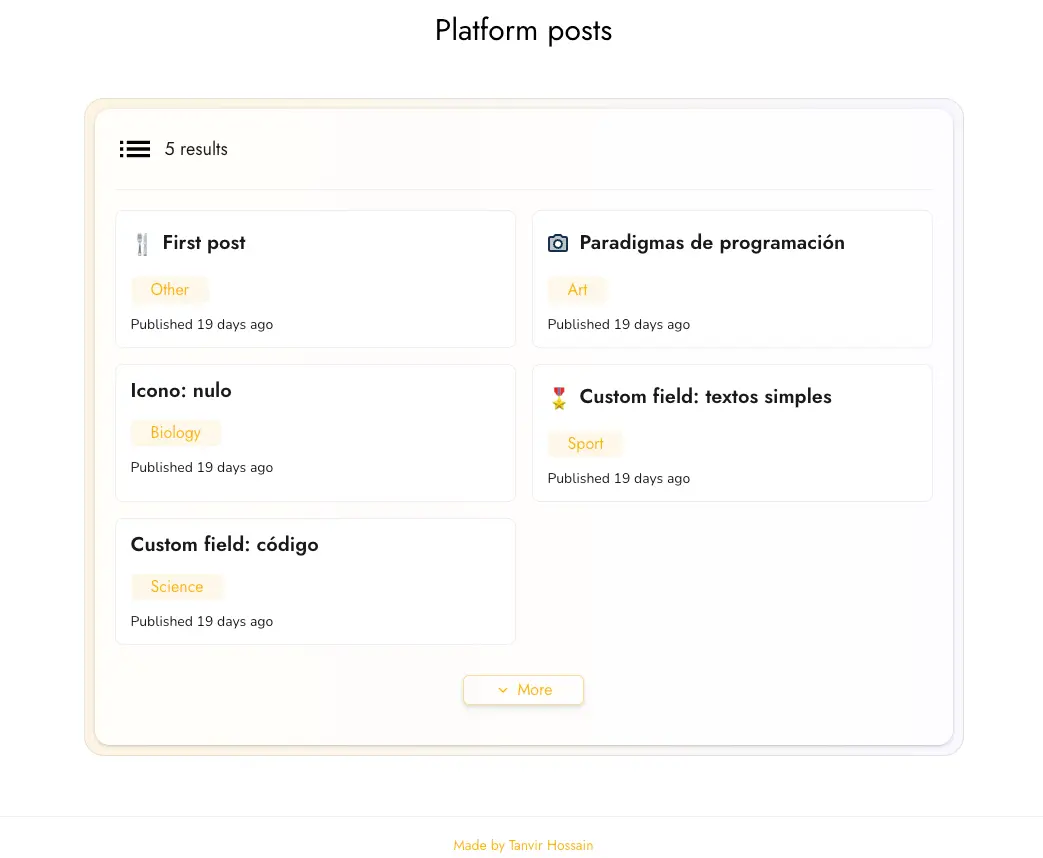The width and height of the screenshot is (1043, 858).
Task: Open the Icono: nulo post
Action: (181, 391)
